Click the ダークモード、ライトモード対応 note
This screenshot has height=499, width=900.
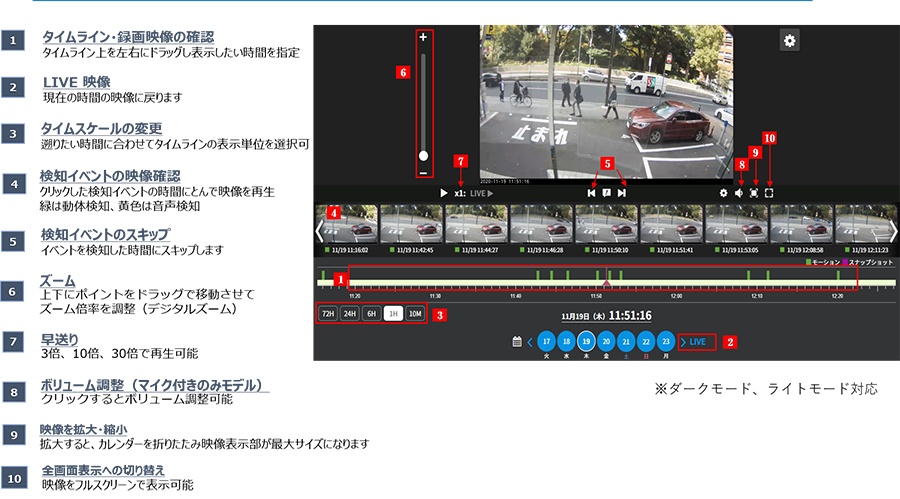pyautogui.click(x=766, y=389)
